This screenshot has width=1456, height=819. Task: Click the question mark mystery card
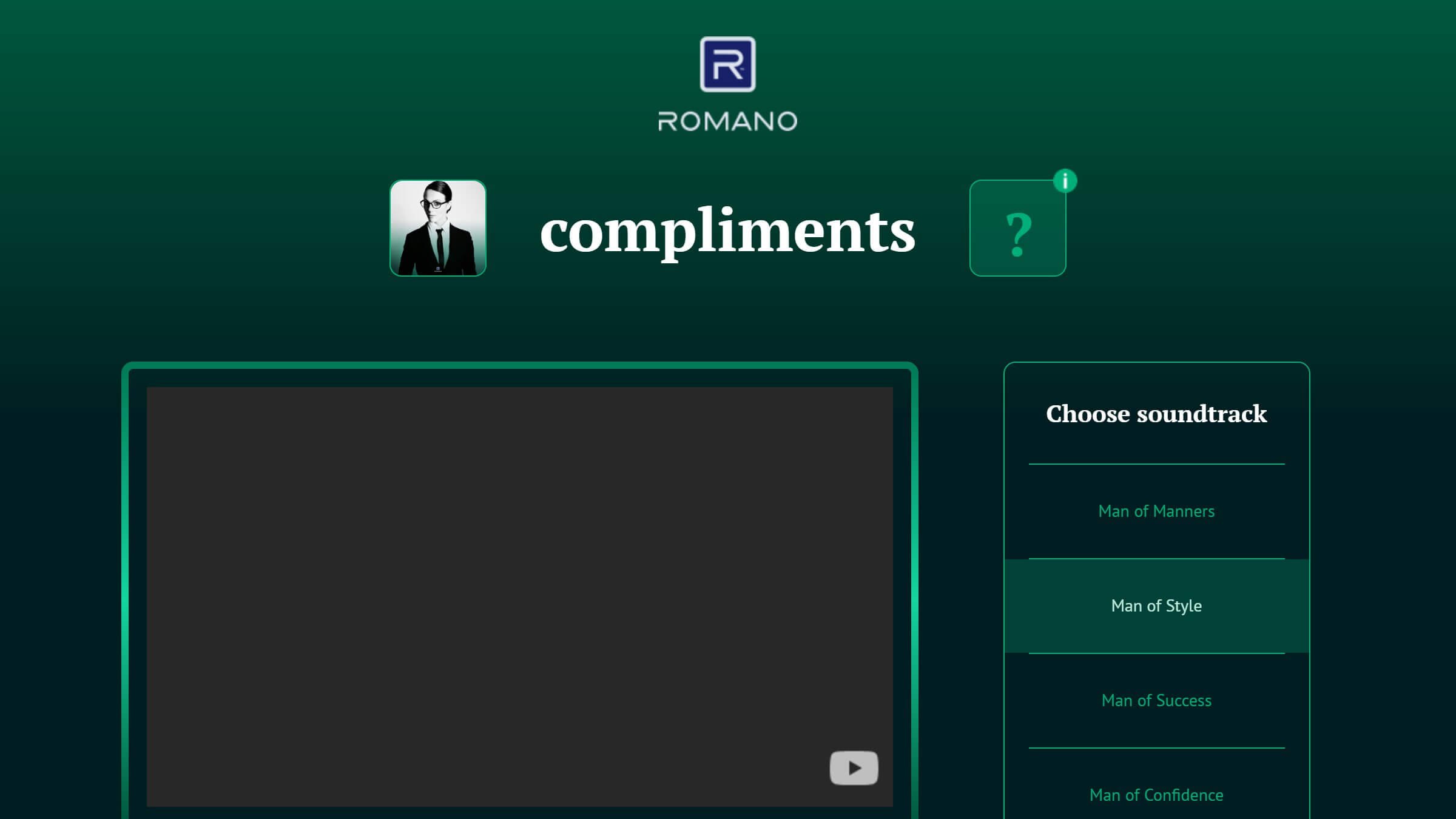pyautogui.click(x=1017, y=228)
